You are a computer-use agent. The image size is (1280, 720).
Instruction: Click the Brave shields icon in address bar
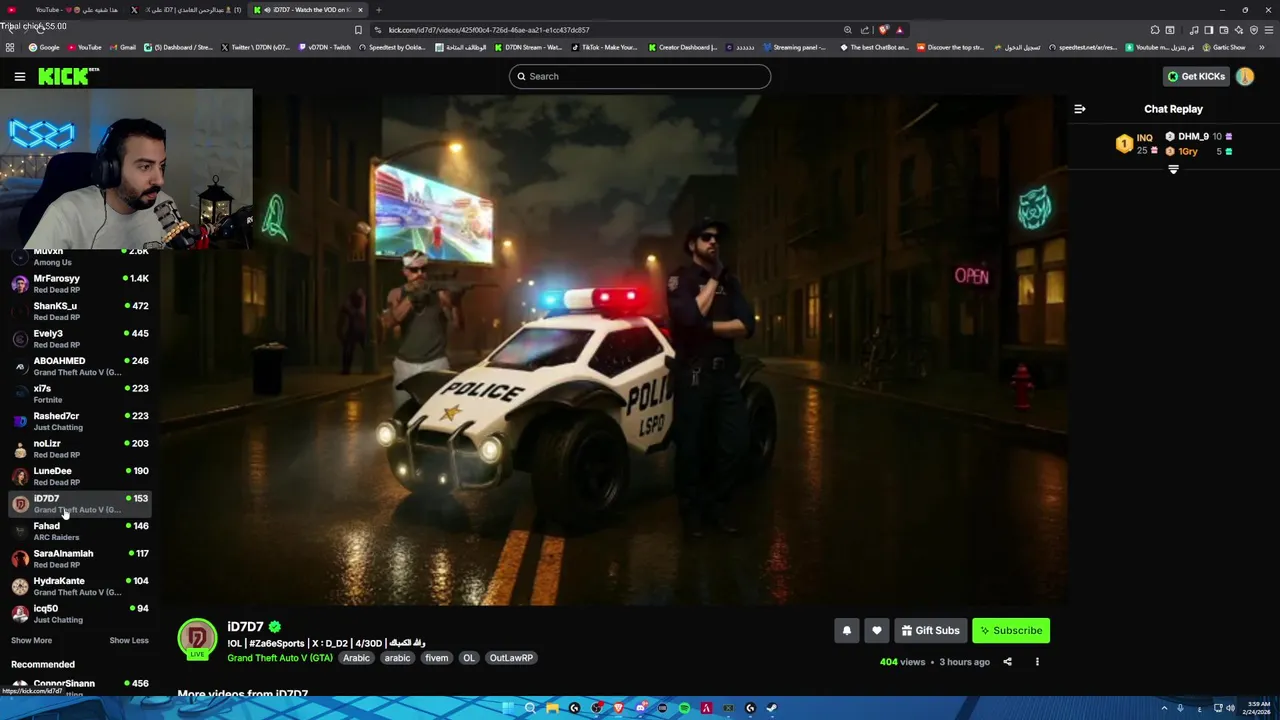pos(883,30)
